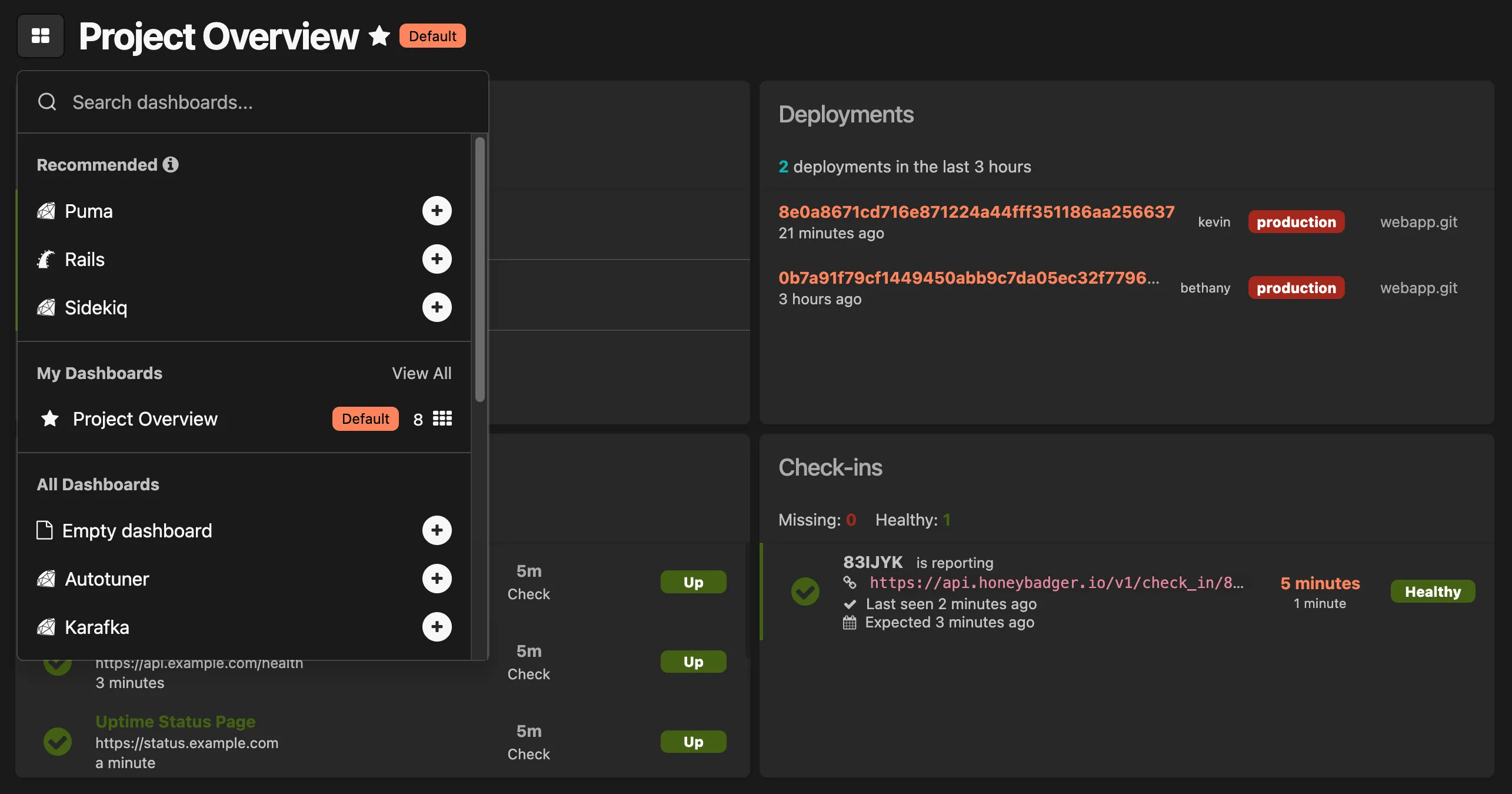The height and width of the screenshot is (794, 1512).
Task: Open the Uptime Status Page link
Action: pos(175,721)
